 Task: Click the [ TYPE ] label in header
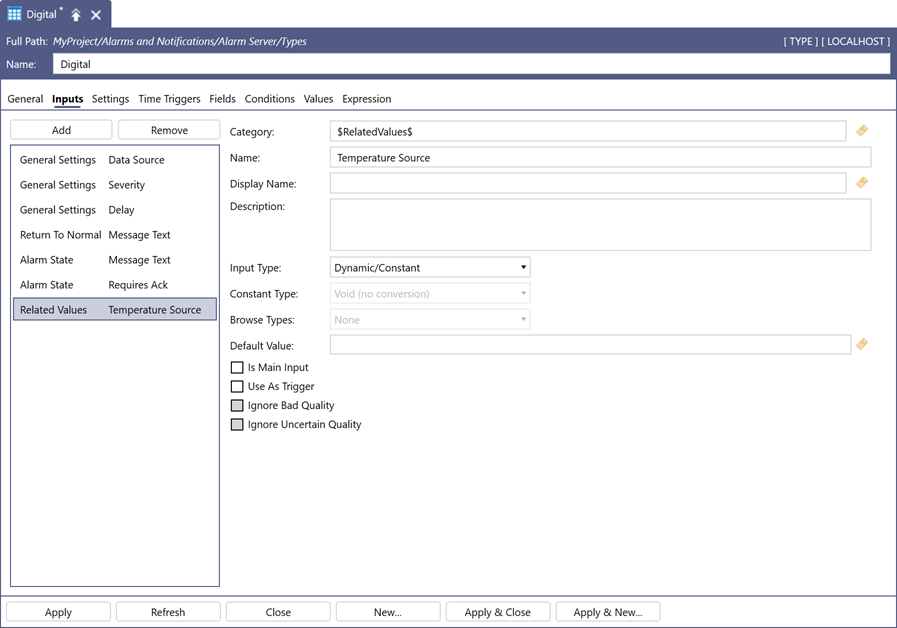coord(801,41)
